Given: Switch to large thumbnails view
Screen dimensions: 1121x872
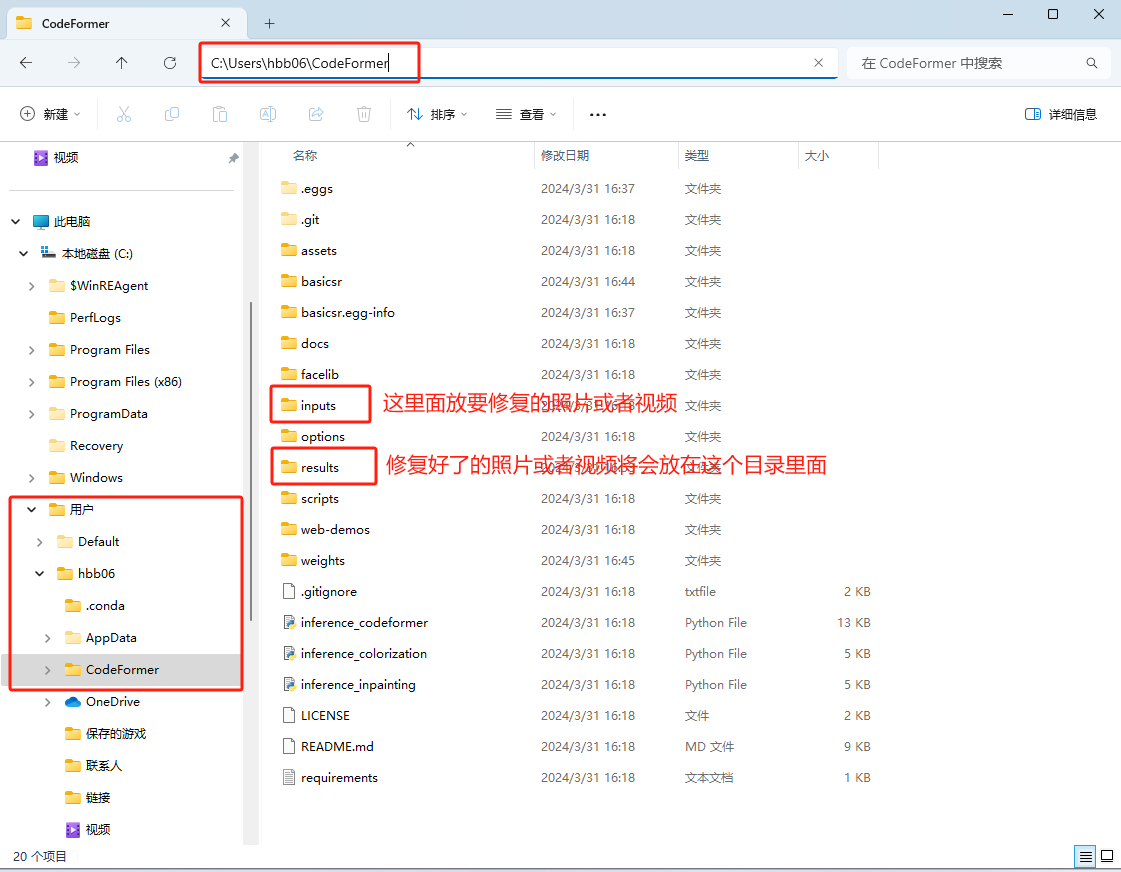Looking at the screenshot, I should [1107, 856].
